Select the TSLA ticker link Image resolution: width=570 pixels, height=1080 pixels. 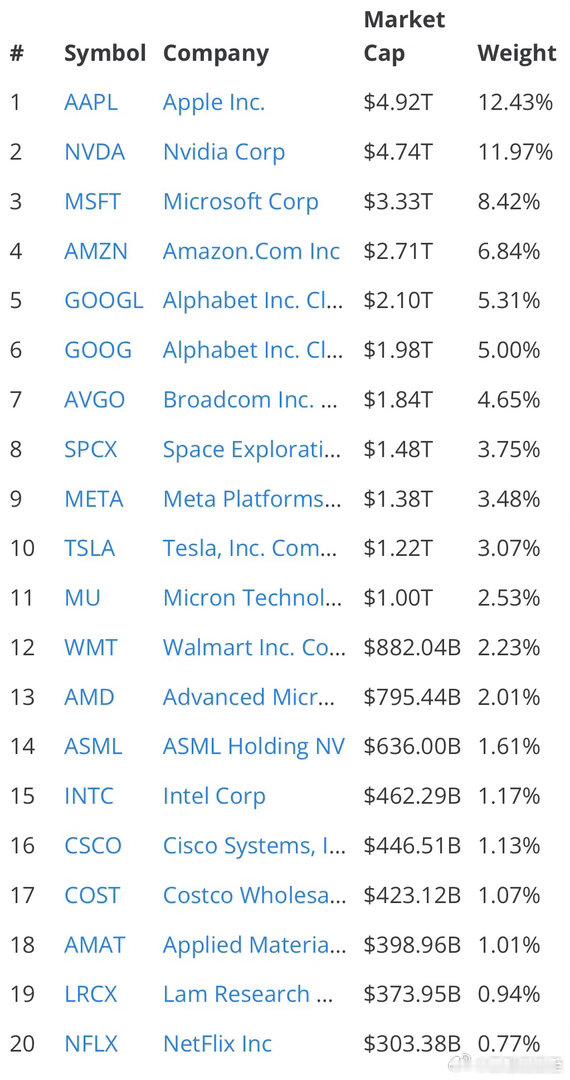[89, 549]
